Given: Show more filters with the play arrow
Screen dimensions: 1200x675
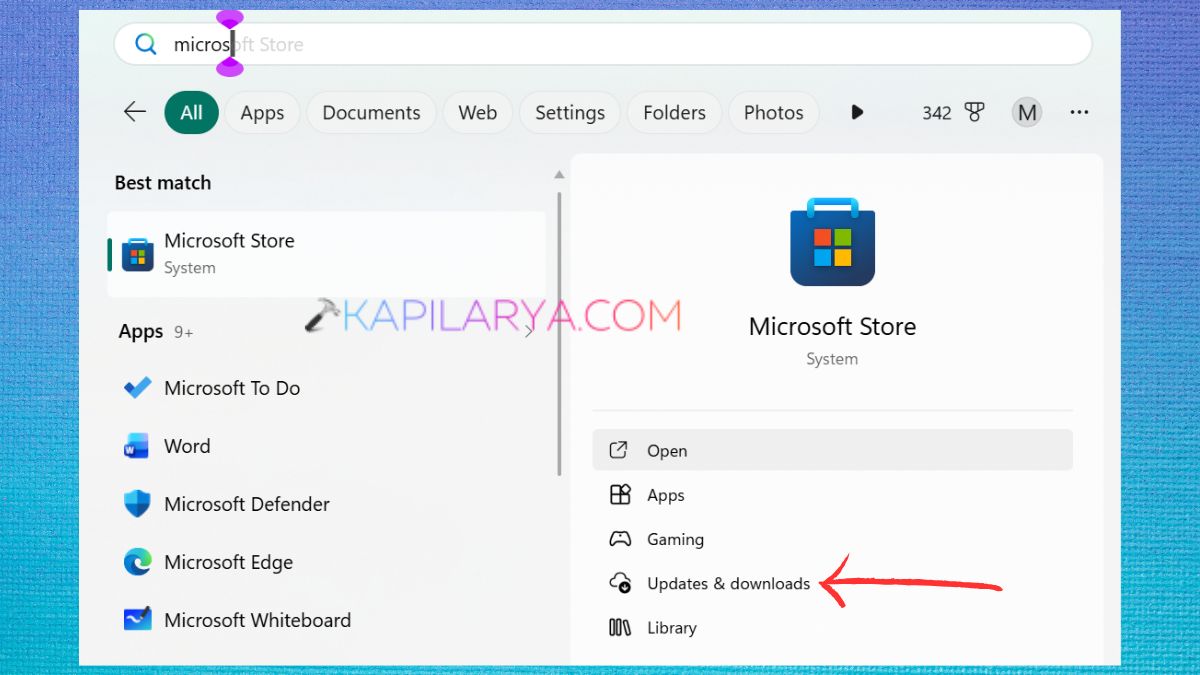Looking at the screenshot, I should point(857,112).
